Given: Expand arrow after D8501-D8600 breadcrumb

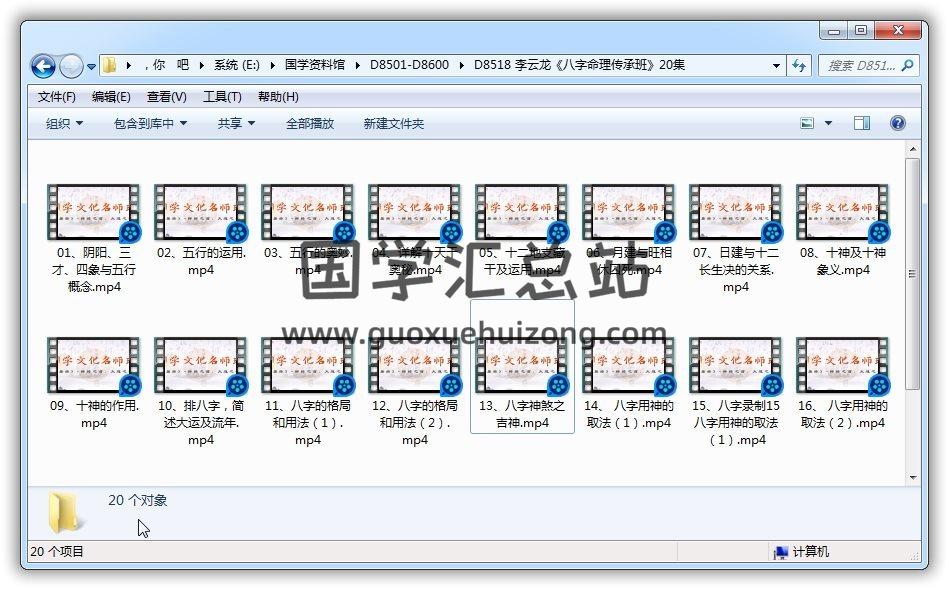Looking at the screenshot, I should [x=461, y=65].
